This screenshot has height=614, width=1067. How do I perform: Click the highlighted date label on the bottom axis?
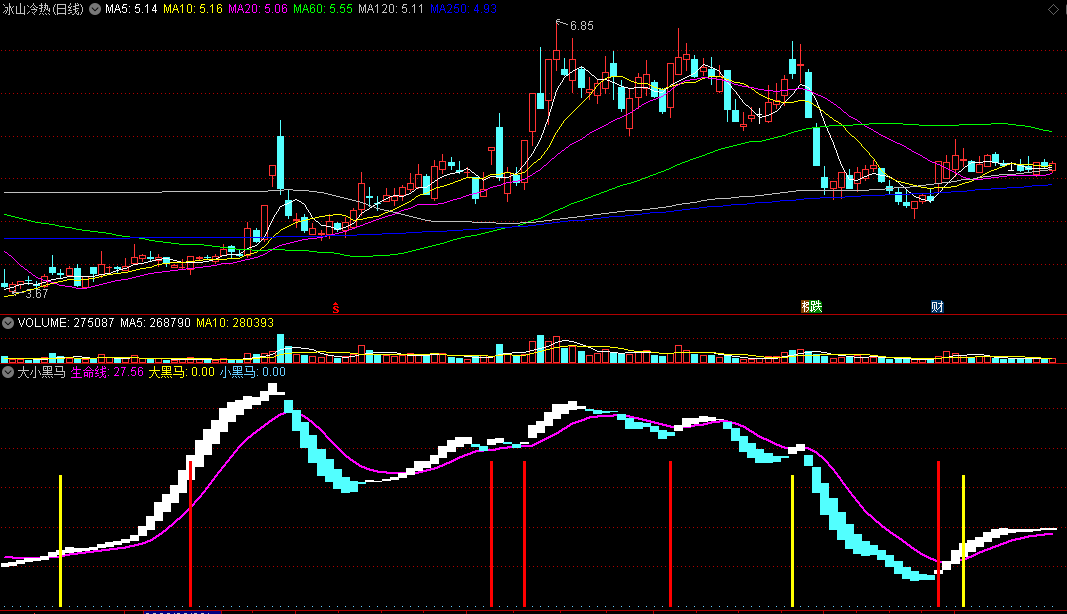click(x=182, y=612)
